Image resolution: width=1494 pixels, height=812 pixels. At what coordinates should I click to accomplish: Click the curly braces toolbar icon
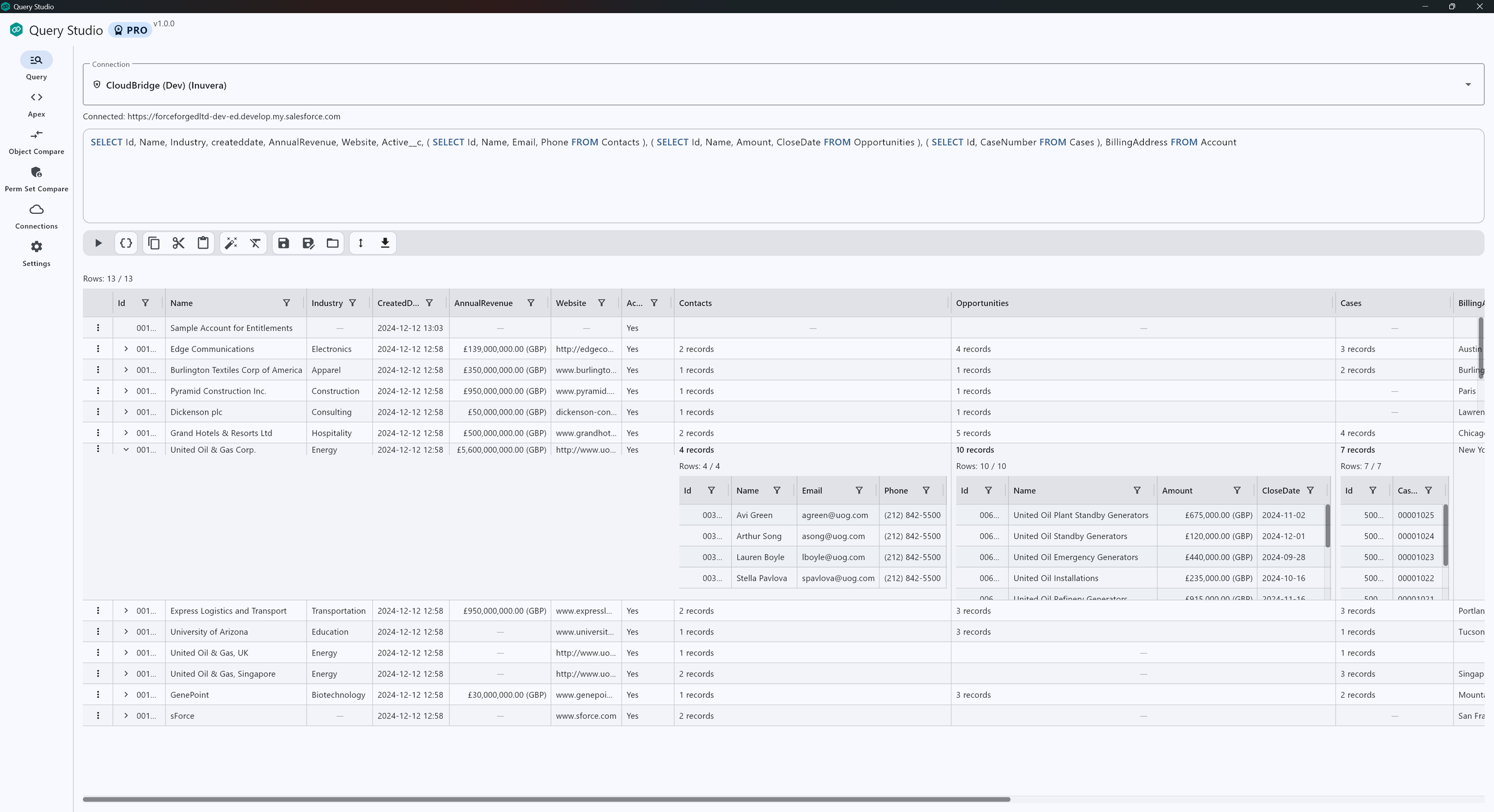pyautogui.click(x=126, y=243)
